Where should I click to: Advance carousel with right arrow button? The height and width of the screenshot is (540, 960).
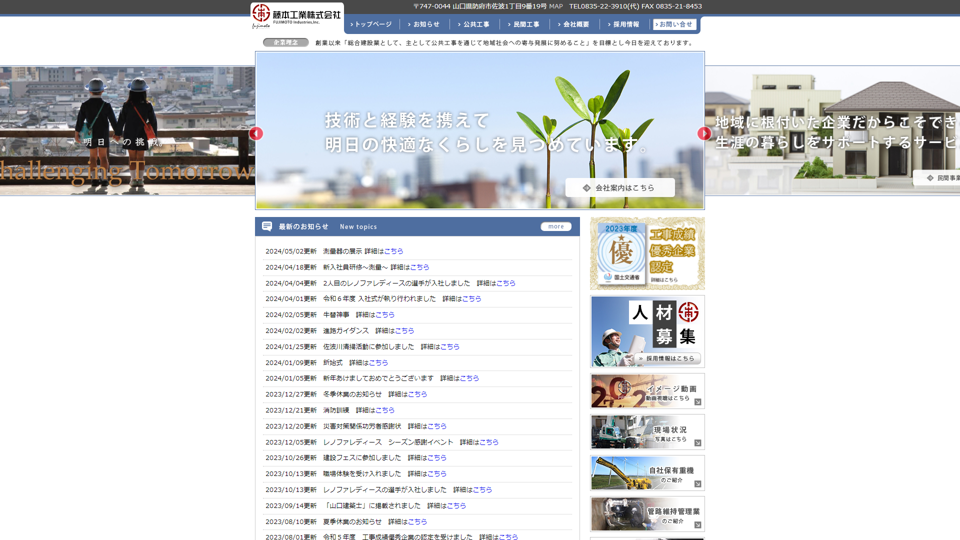pos(704,133)
